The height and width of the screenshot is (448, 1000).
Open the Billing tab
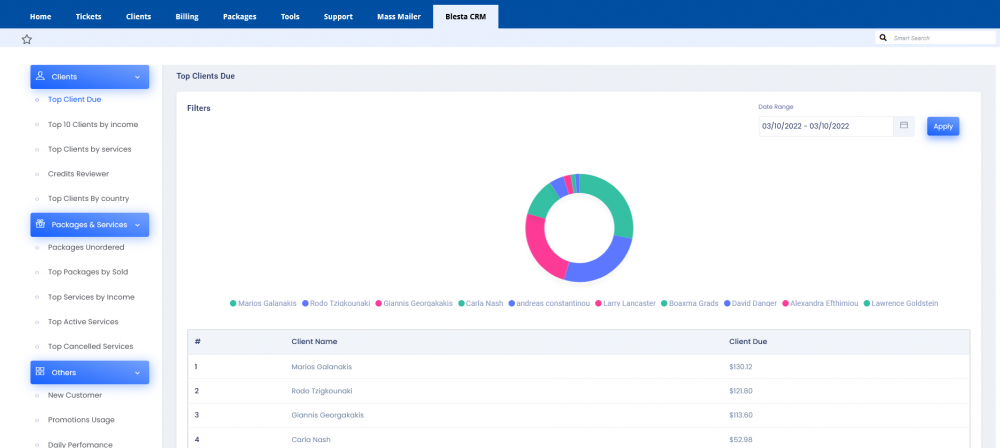click(187, 17)
